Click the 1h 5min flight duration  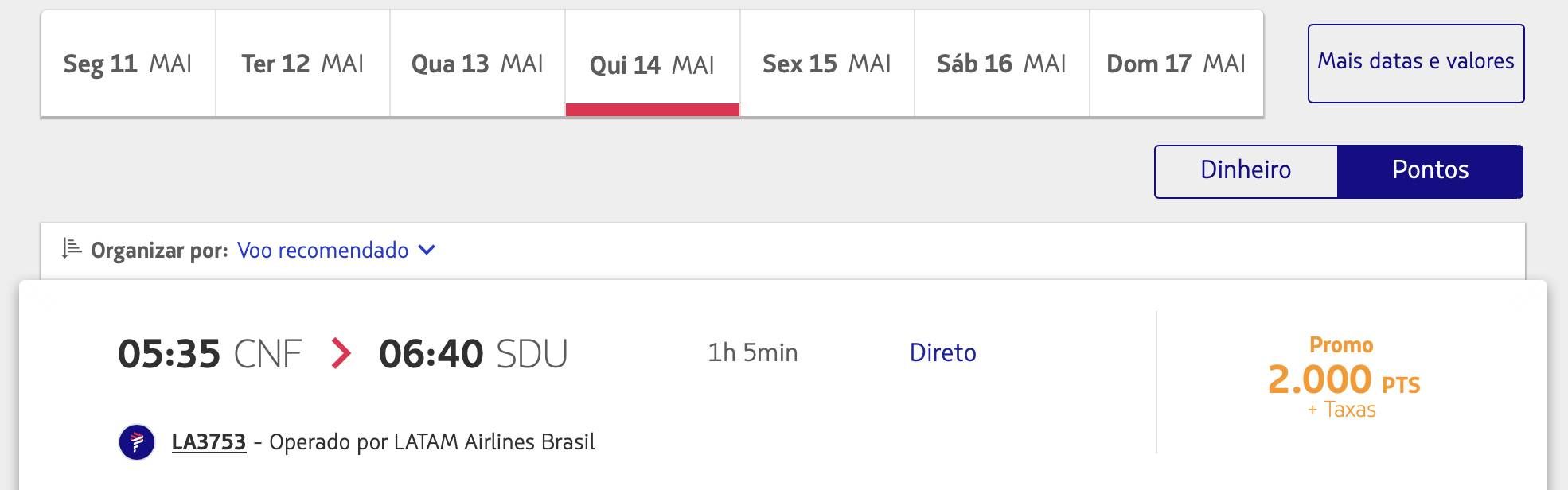[753, 352]
